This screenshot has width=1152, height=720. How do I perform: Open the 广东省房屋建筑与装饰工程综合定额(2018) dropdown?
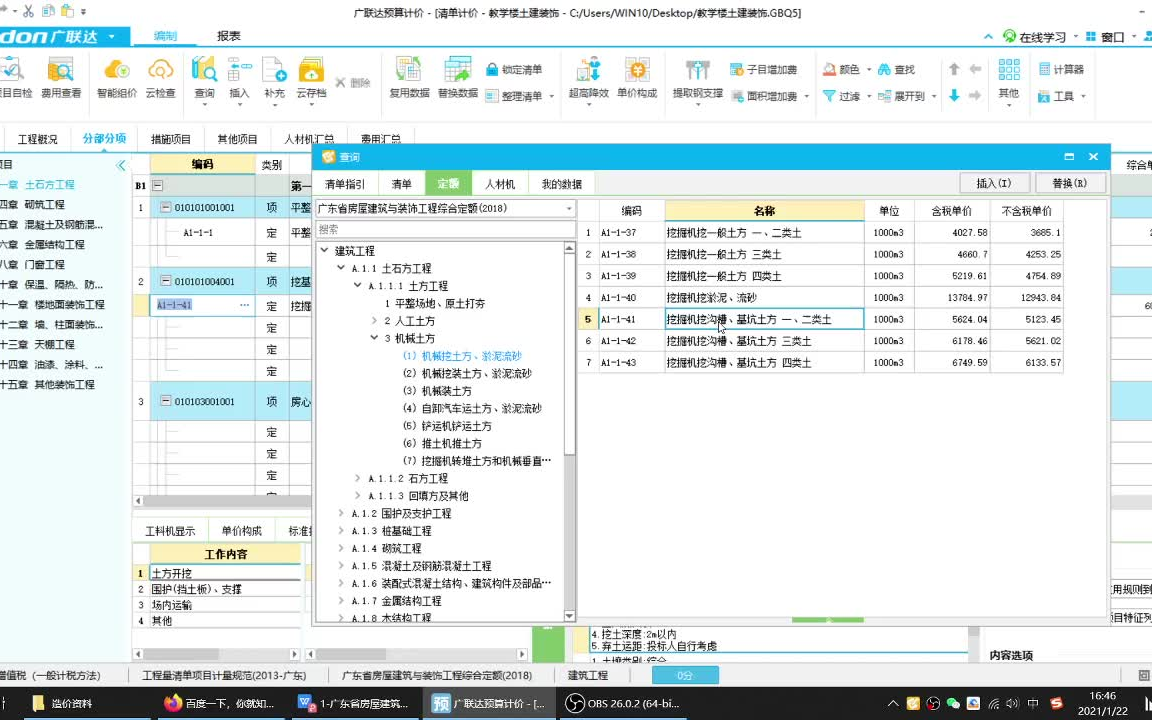pos(569,208)
